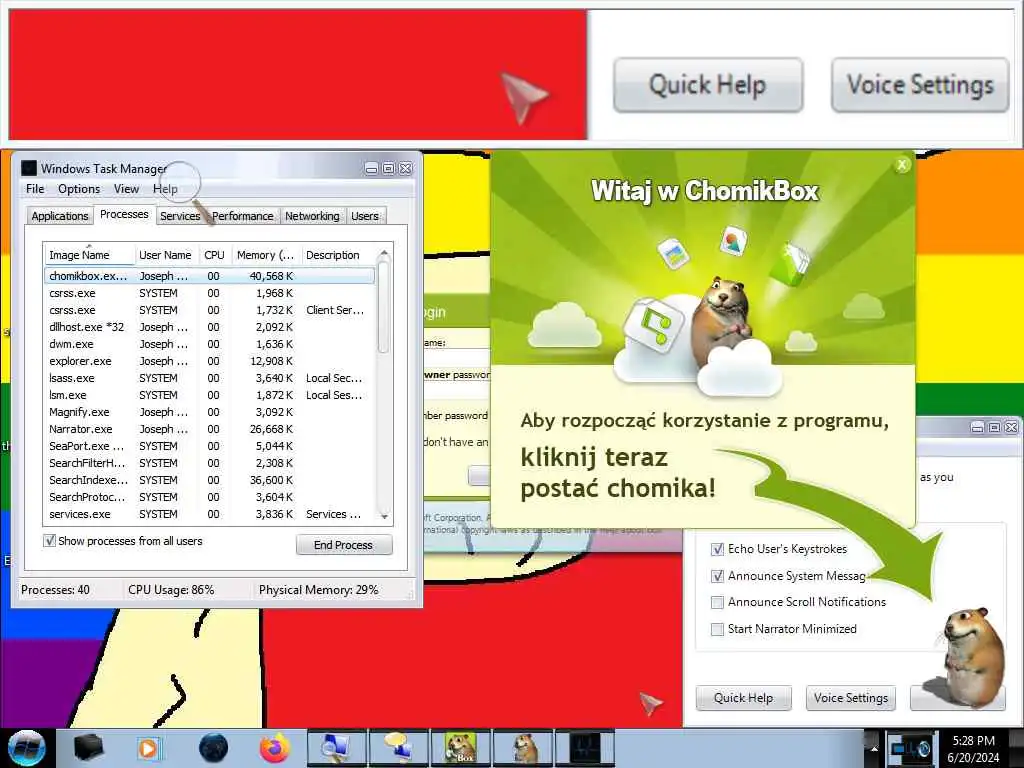The image size is (1024, 768).
Task: Select the hamster taskbar button
Action: 523,748
